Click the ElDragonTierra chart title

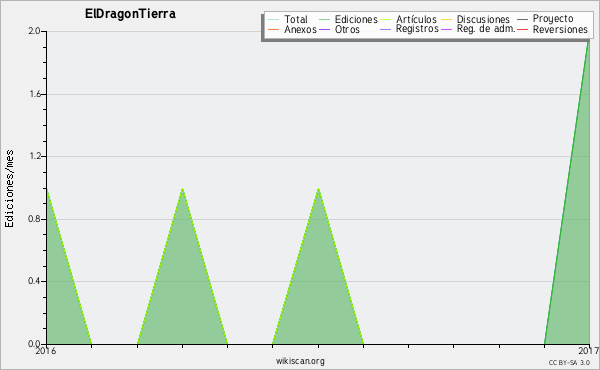130,14
